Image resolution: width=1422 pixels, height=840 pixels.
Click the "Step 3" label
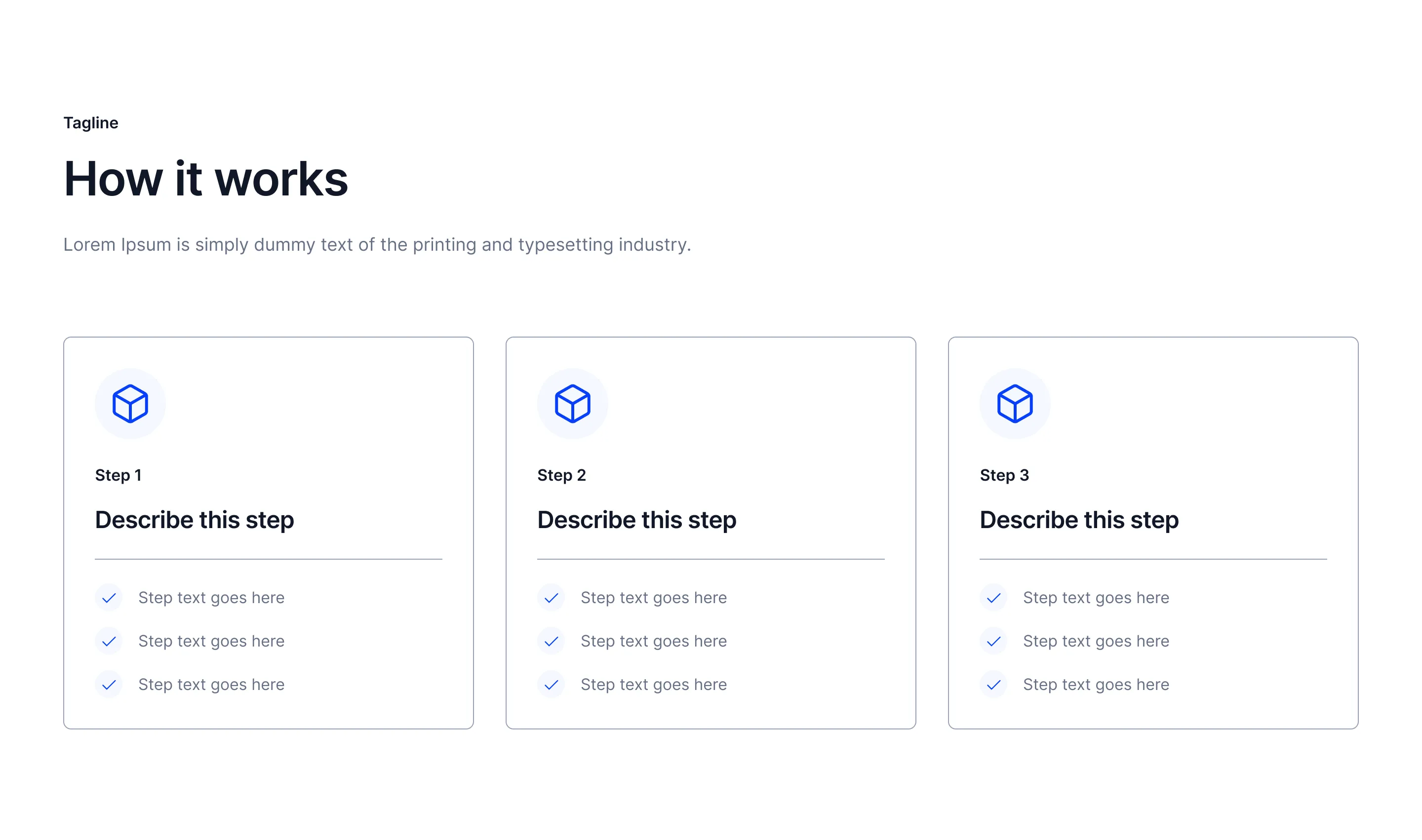[x=1004, y=475]
